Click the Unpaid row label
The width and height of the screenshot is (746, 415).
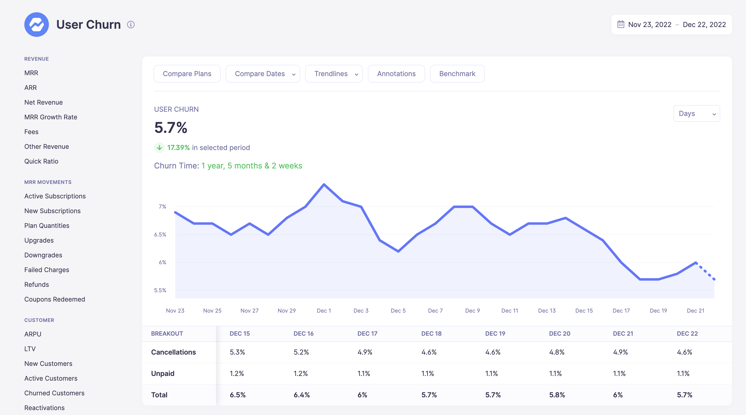[x=163, y=374]
